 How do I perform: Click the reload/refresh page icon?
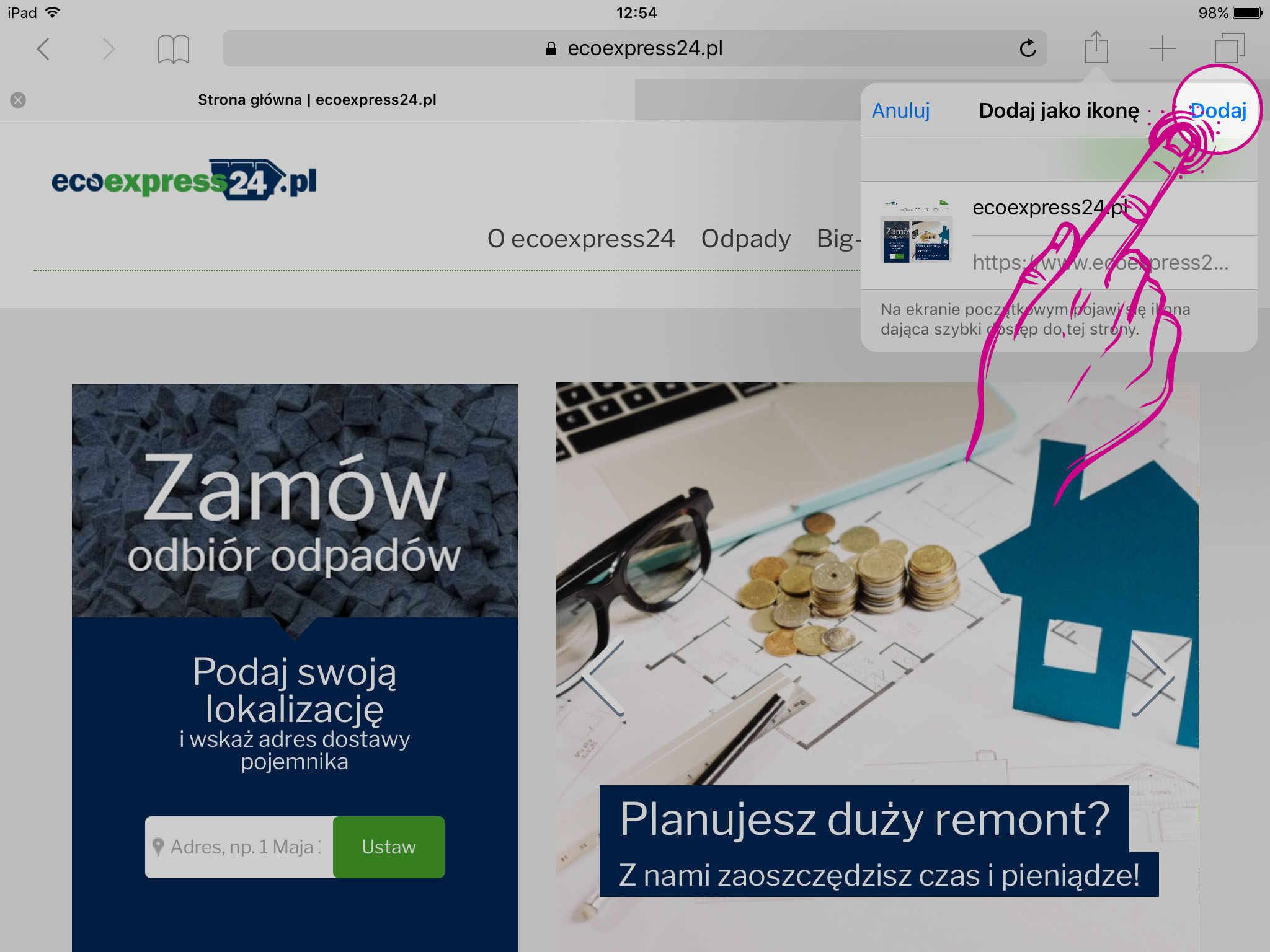(1028, 49)
